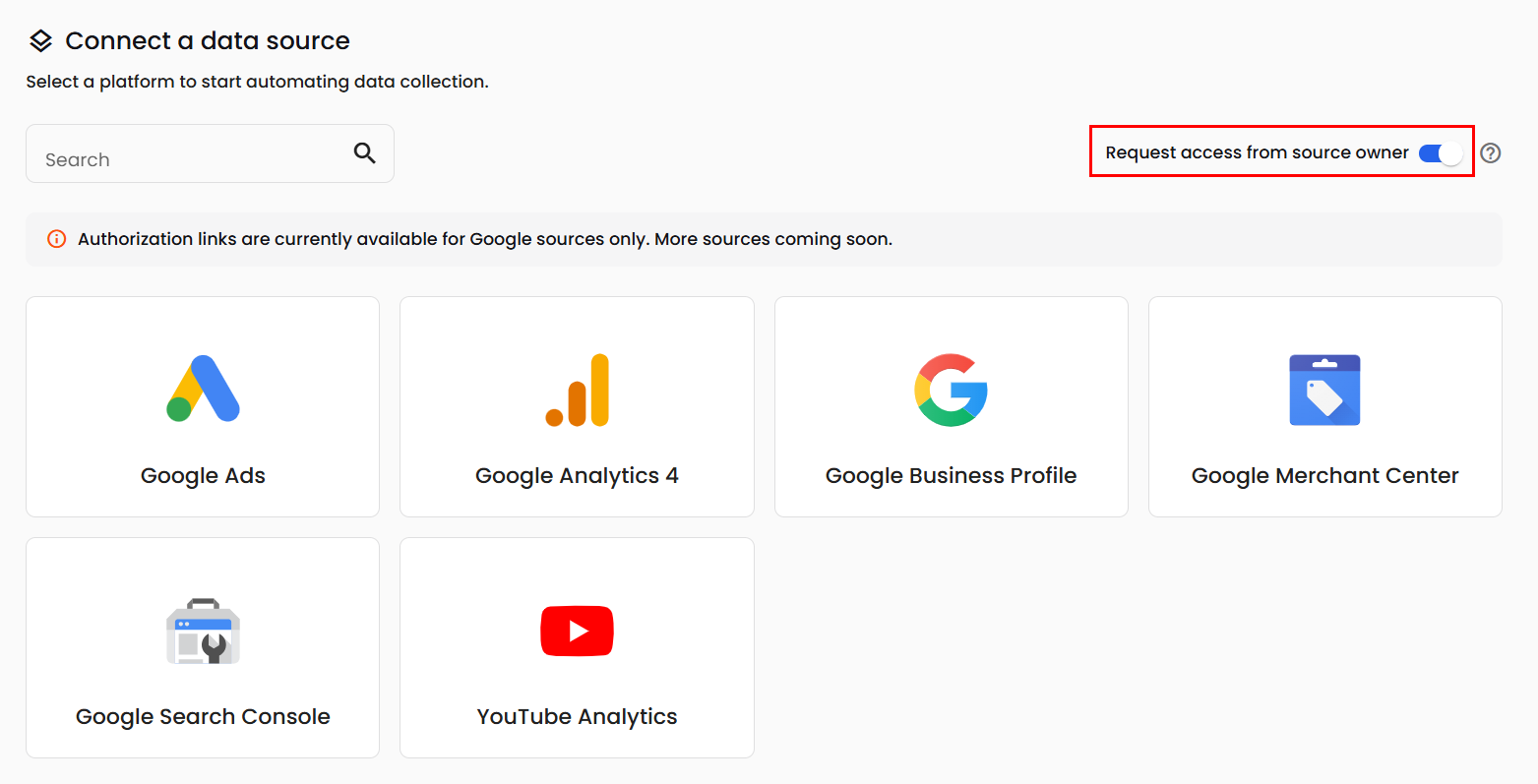Image resolution: width=1538 pixels, height=784 pixels.
Task: Click the Request access from source owner label
Action: coord(1257,153)
